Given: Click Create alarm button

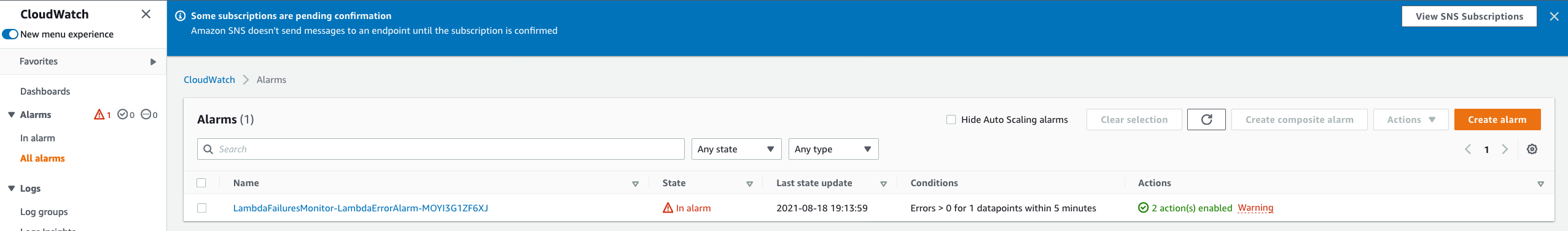Looking at the screenshot, I should click(x=1497, y=120).
